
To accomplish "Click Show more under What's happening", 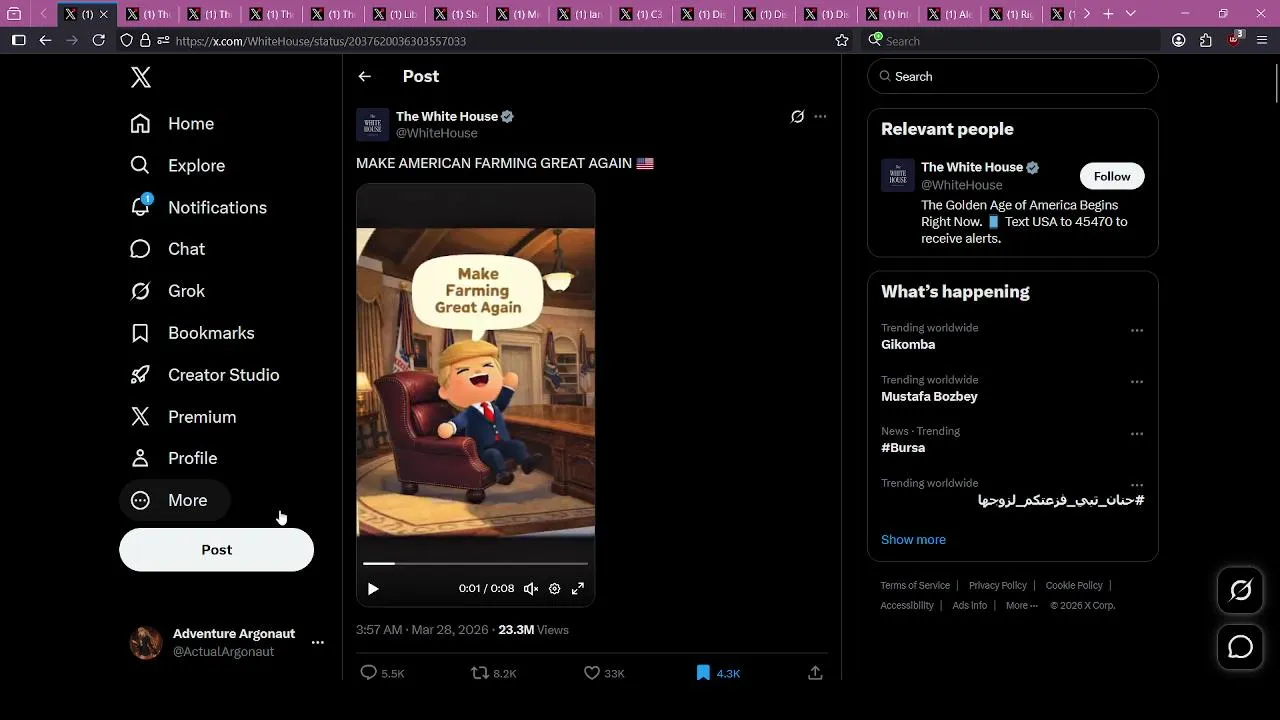I will click(x=913, y=540).
